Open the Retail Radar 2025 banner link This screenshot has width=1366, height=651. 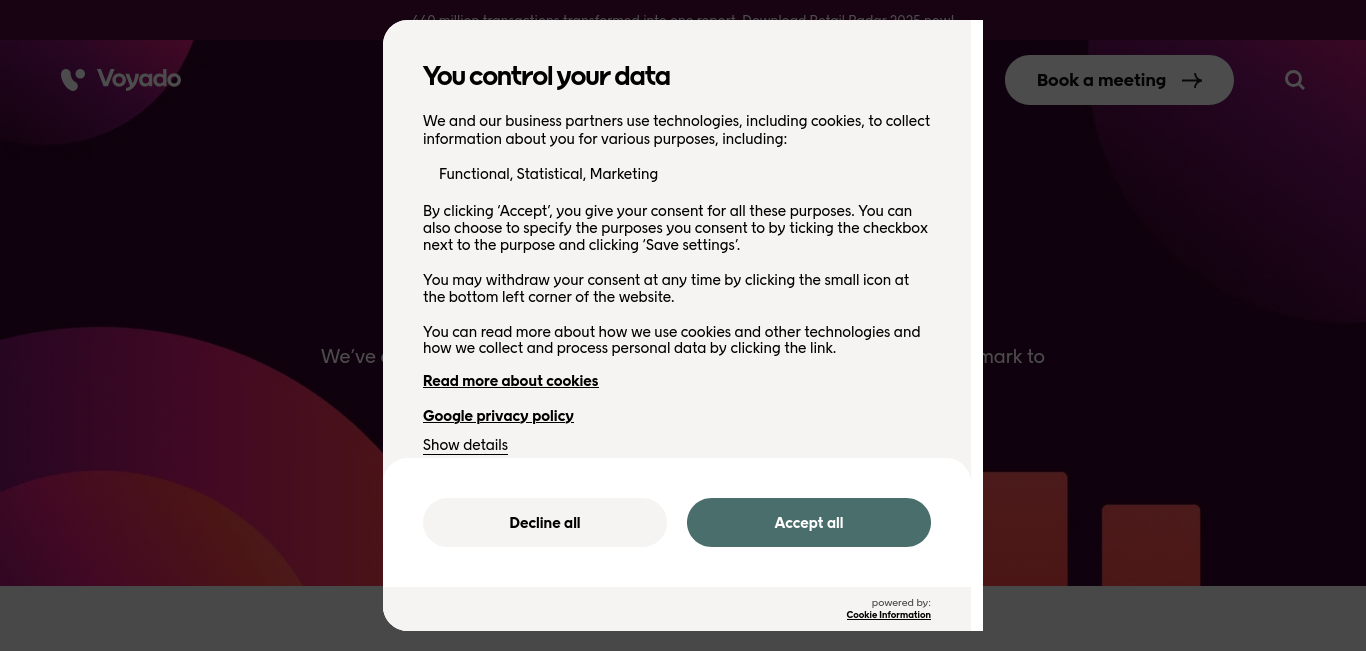coord(682,20)
